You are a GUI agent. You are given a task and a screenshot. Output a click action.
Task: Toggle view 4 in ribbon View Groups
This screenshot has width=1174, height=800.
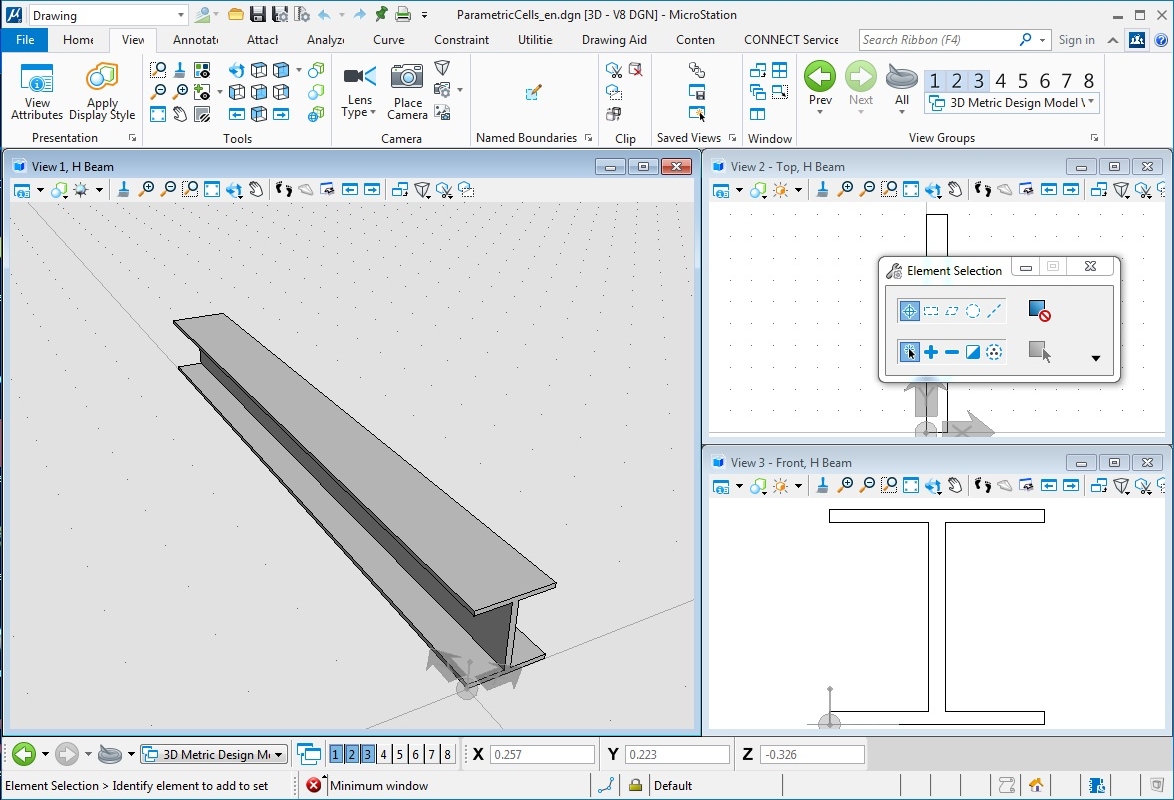(x=1000, y=80)
